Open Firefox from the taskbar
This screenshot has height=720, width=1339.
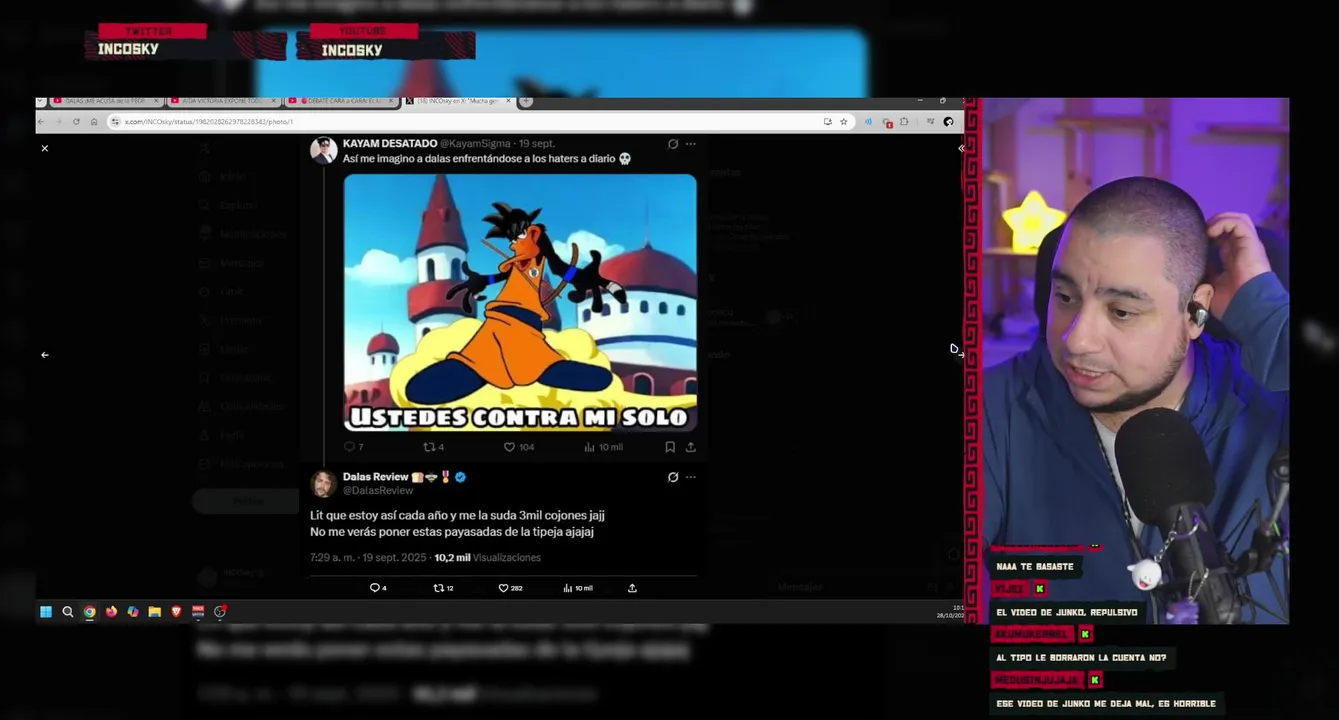pos(111,612)
